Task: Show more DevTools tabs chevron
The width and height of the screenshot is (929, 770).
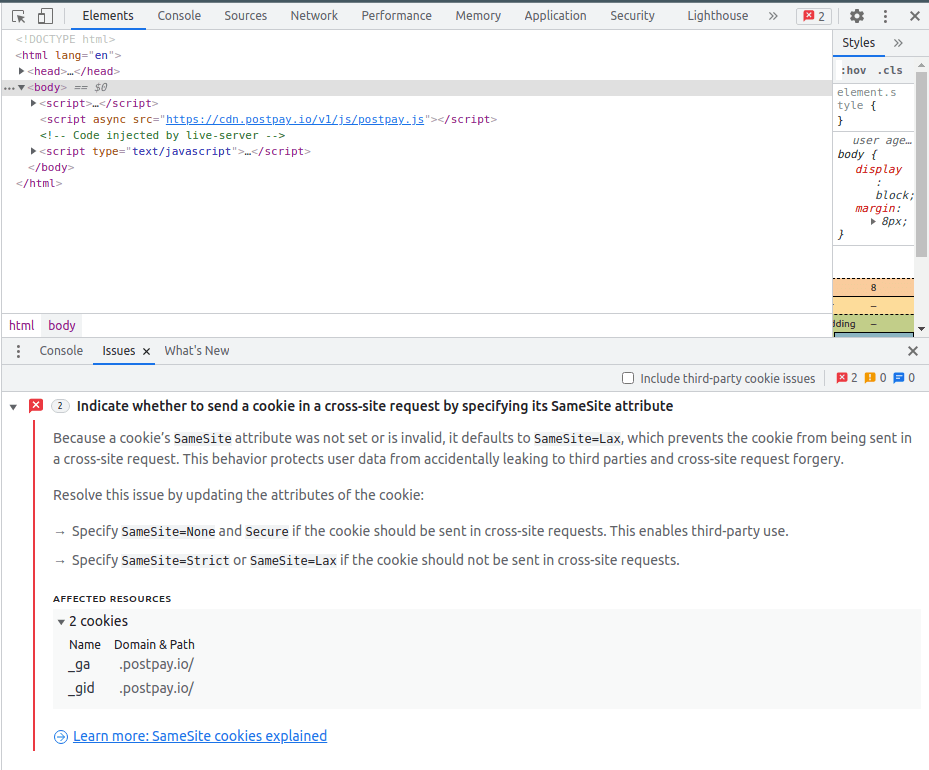Action: (773, 16)
